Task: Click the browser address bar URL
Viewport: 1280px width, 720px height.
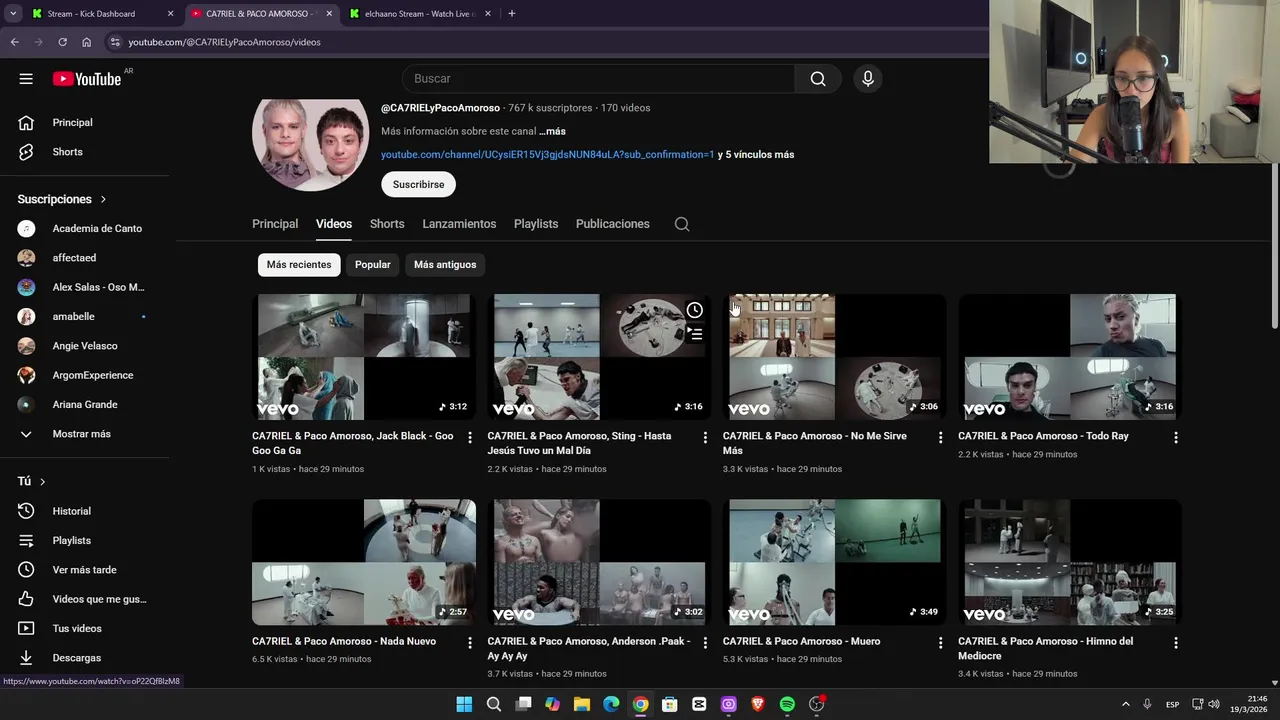Action: 224,42
